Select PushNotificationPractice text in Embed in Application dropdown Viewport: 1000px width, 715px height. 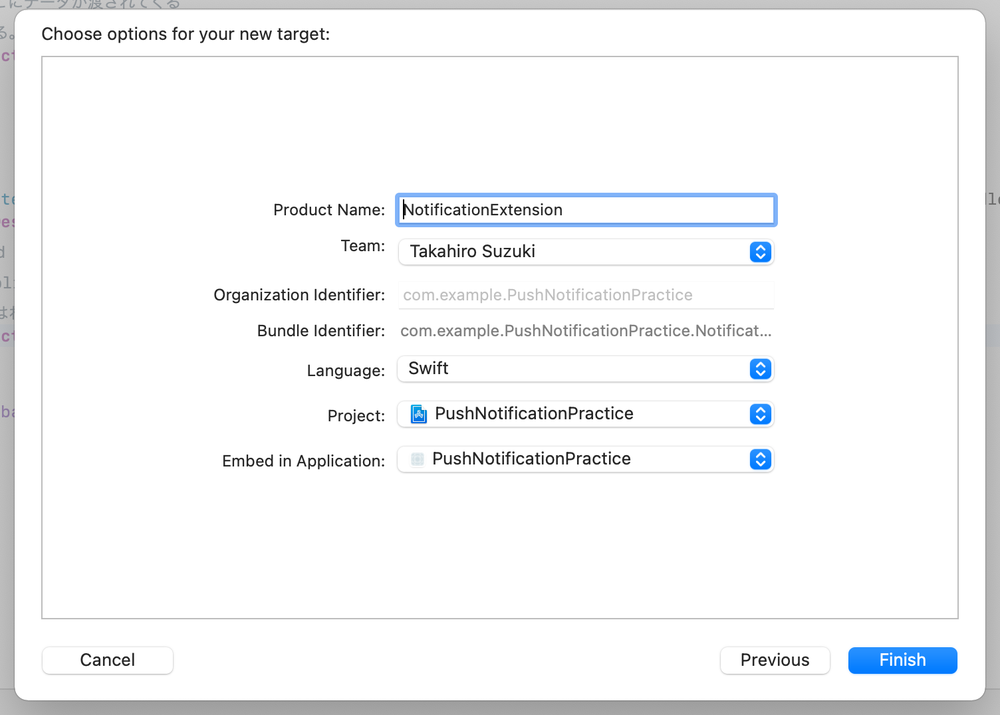pyautogui.click(x=531, y=459)
